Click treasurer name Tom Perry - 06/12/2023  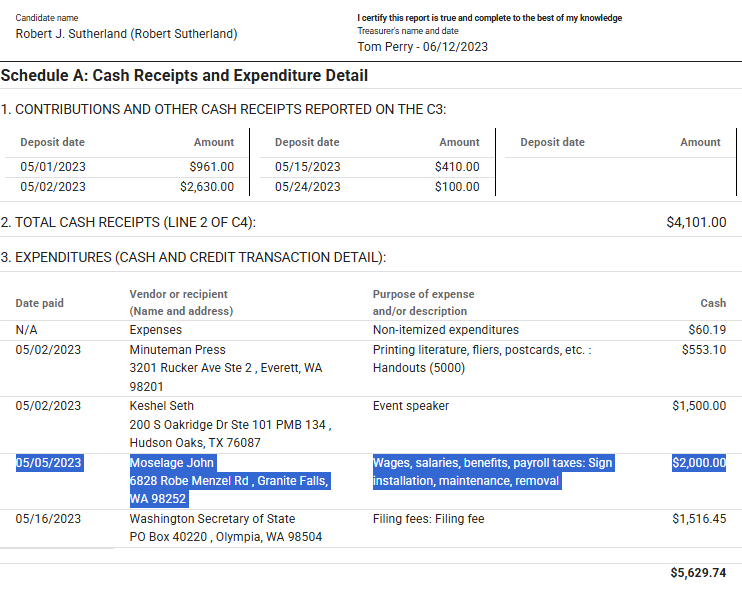423,47
